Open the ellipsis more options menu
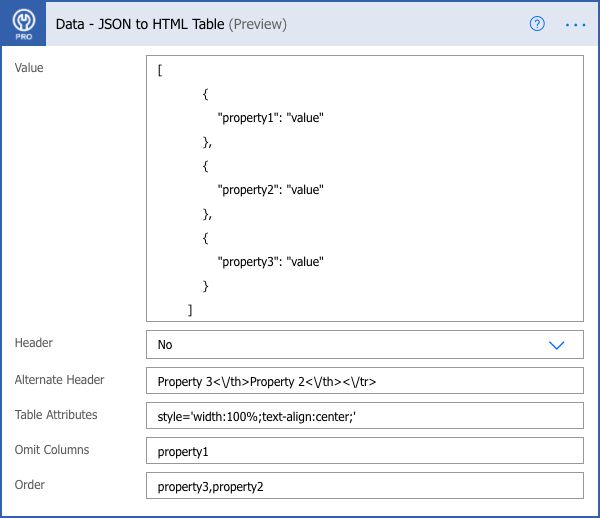 point(575,24)
